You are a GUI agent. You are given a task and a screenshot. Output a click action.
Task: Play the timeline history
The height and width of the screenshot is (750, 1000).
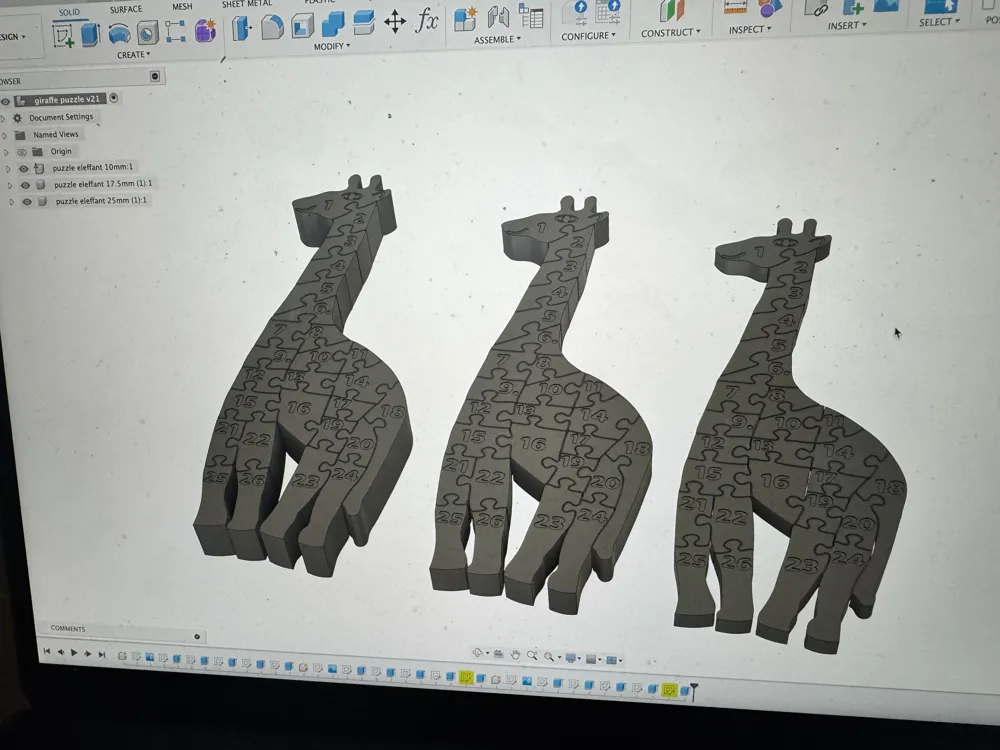pyautogui.click(x=74, y=652)
